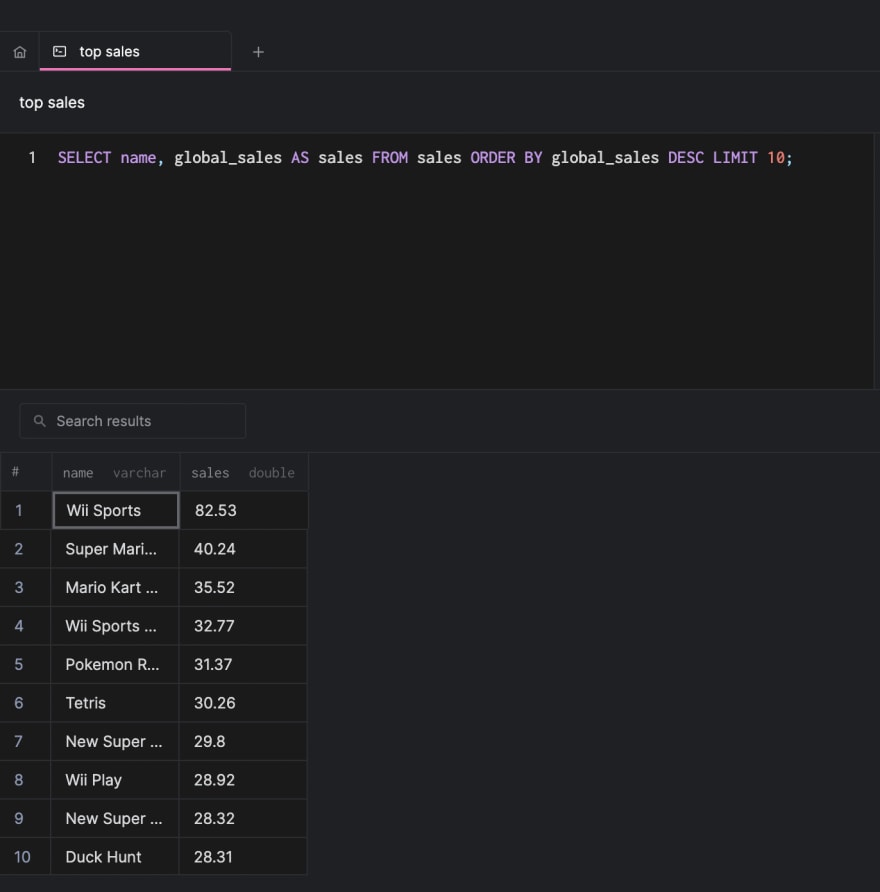880x892 pixels.
Task: Click the LIMIT keyword in the query
Action: [x=735, y=158]
